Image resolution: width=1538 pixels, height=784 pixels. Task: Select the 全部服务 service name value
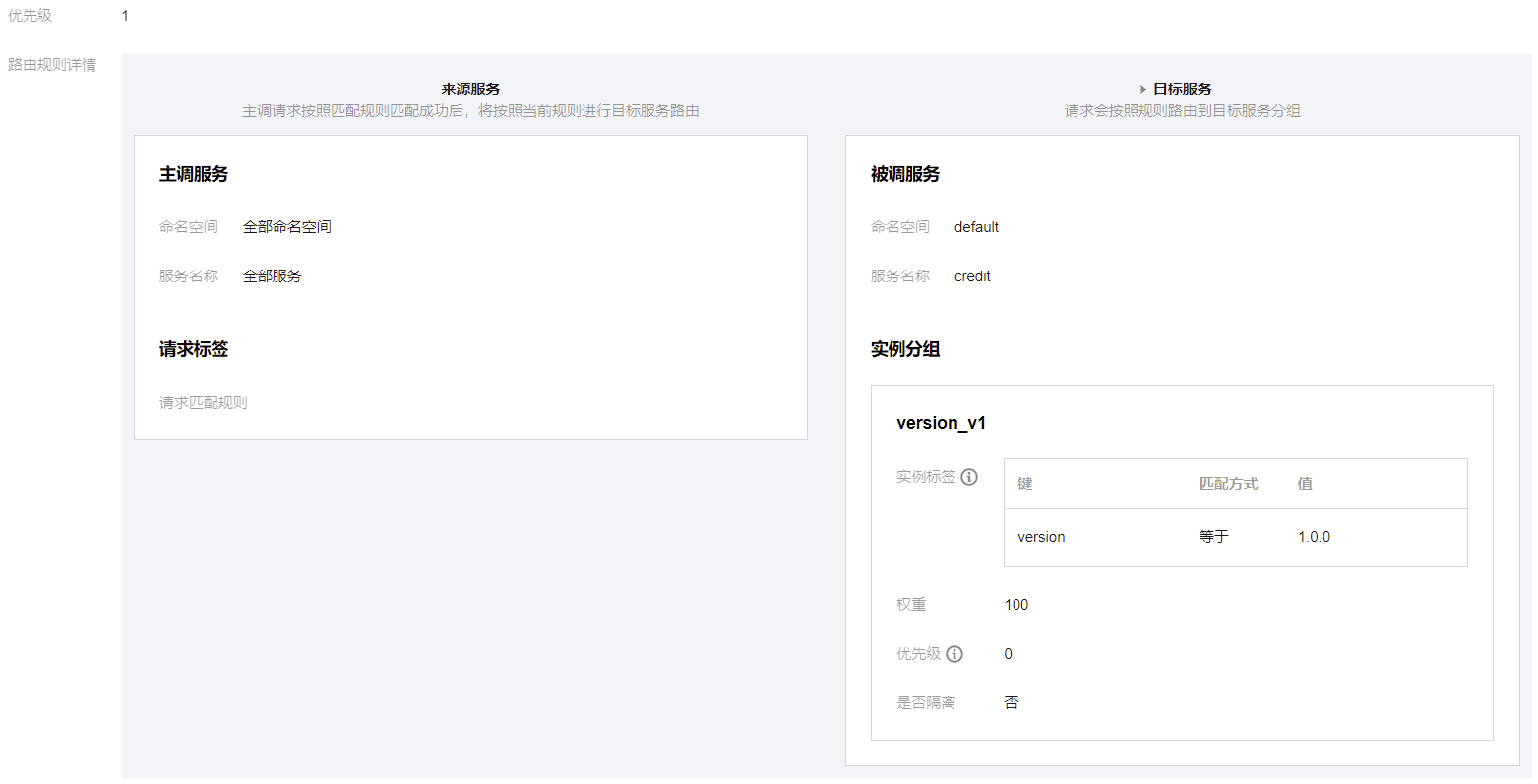click(x=272, y=276)
